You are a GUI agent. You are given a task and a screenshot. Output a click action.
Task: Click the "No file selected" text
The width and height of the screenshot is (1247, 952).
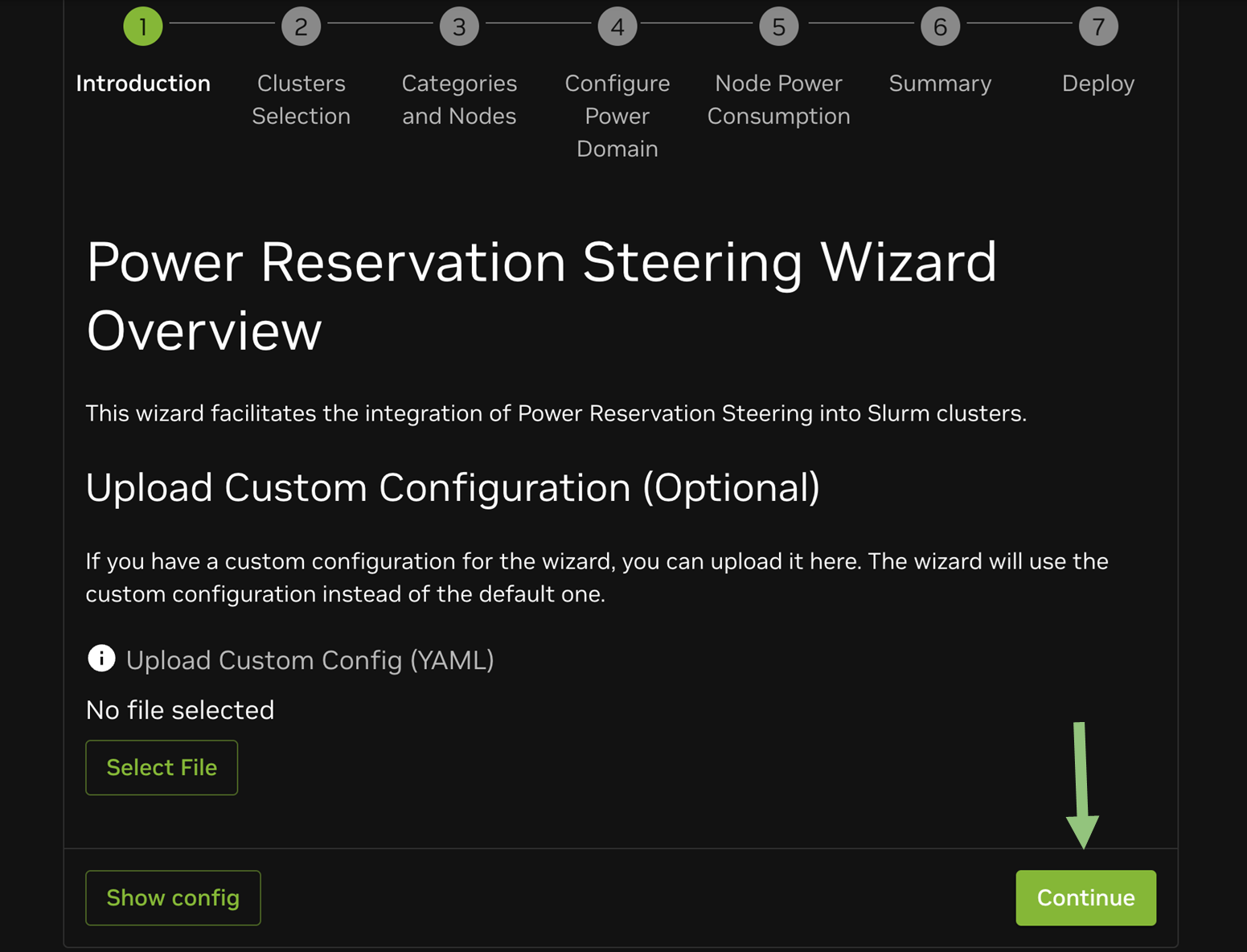180,710
